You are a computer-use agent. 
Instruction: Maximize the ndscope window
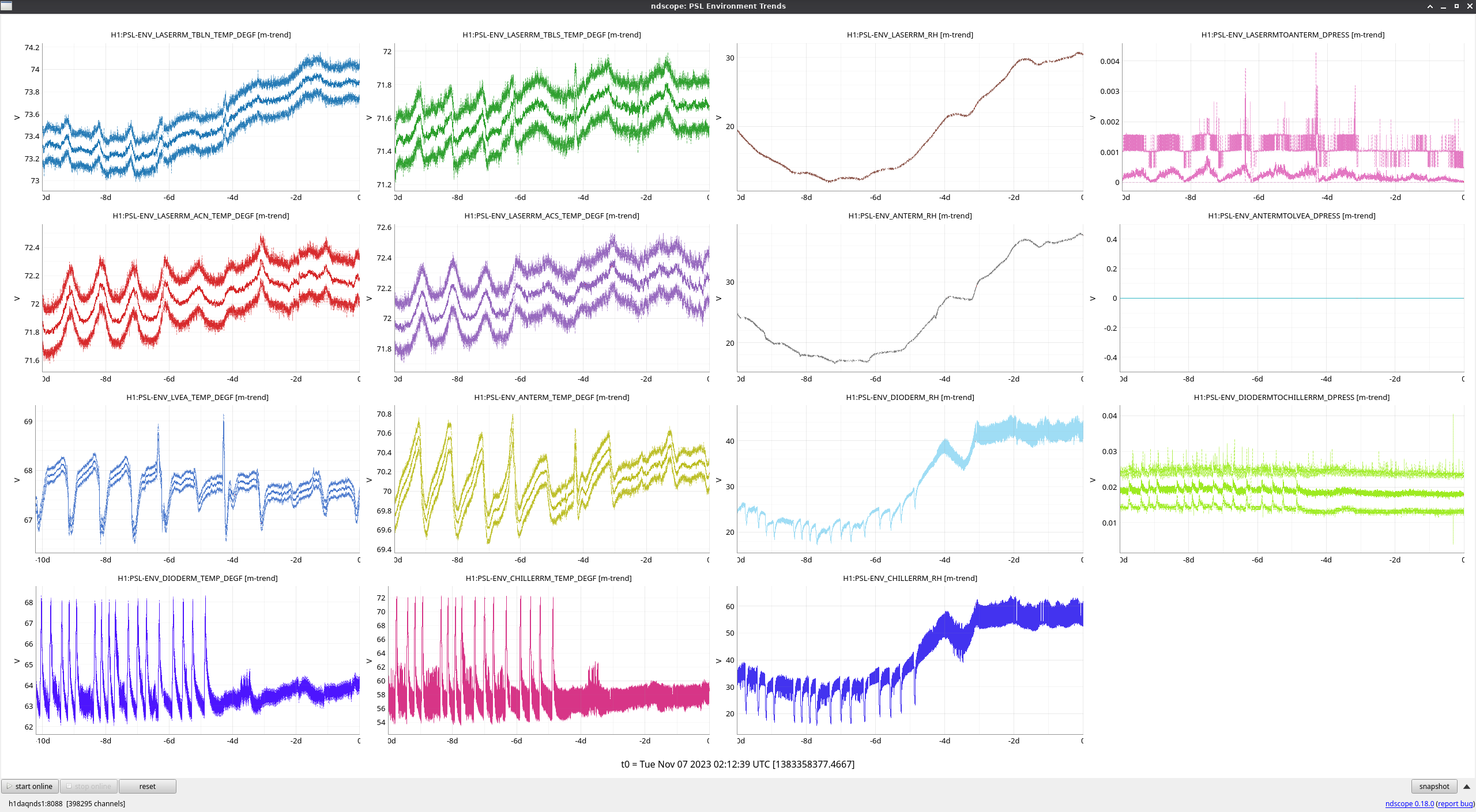pyautogui.click(x=1456, y=6)
